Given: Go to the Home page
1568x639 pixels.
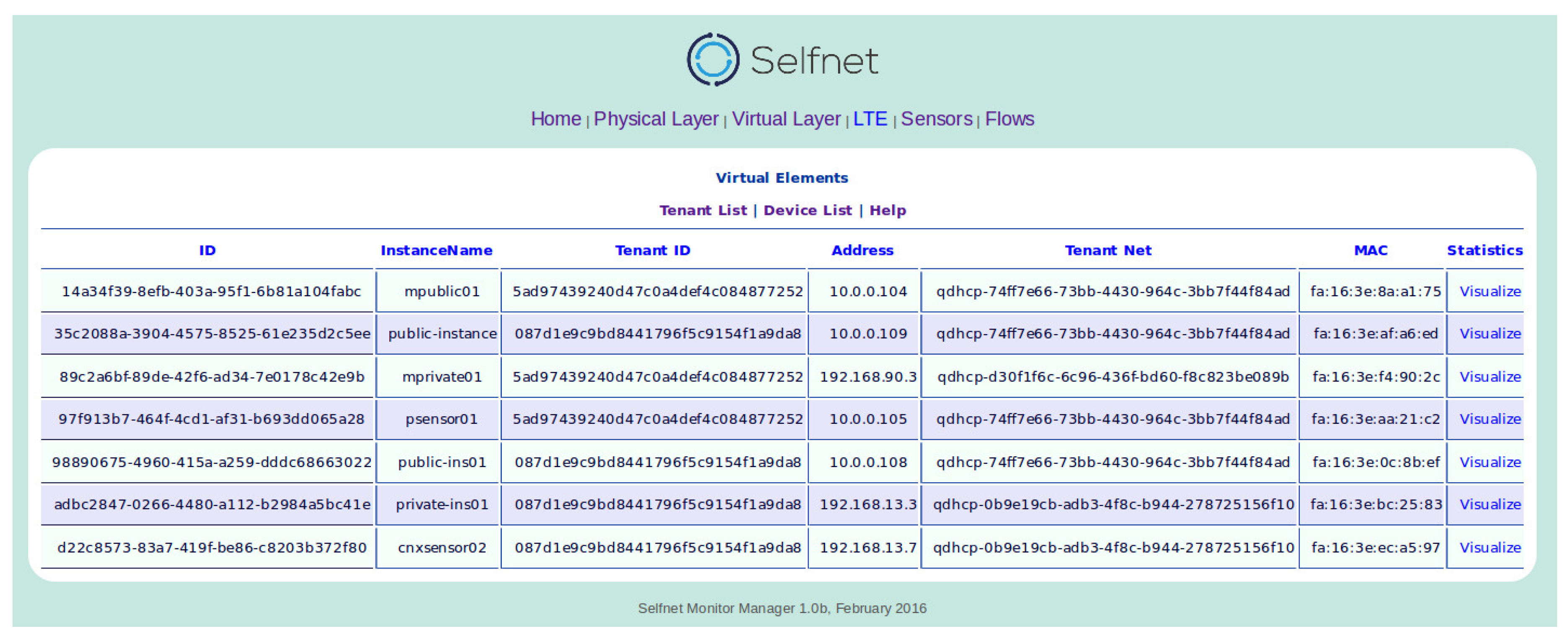Looking at the screenshot, I should coord(556,119).
